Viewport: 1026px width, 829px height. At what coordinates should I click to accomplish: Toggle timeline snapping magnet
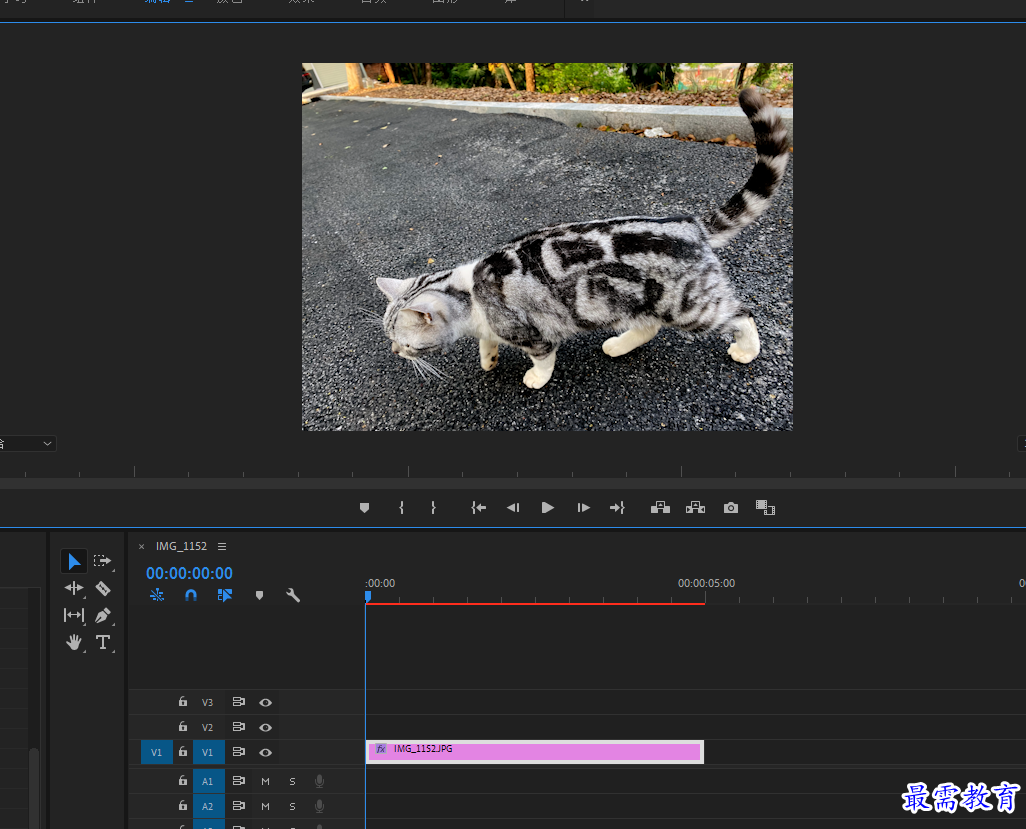[190, 595]
